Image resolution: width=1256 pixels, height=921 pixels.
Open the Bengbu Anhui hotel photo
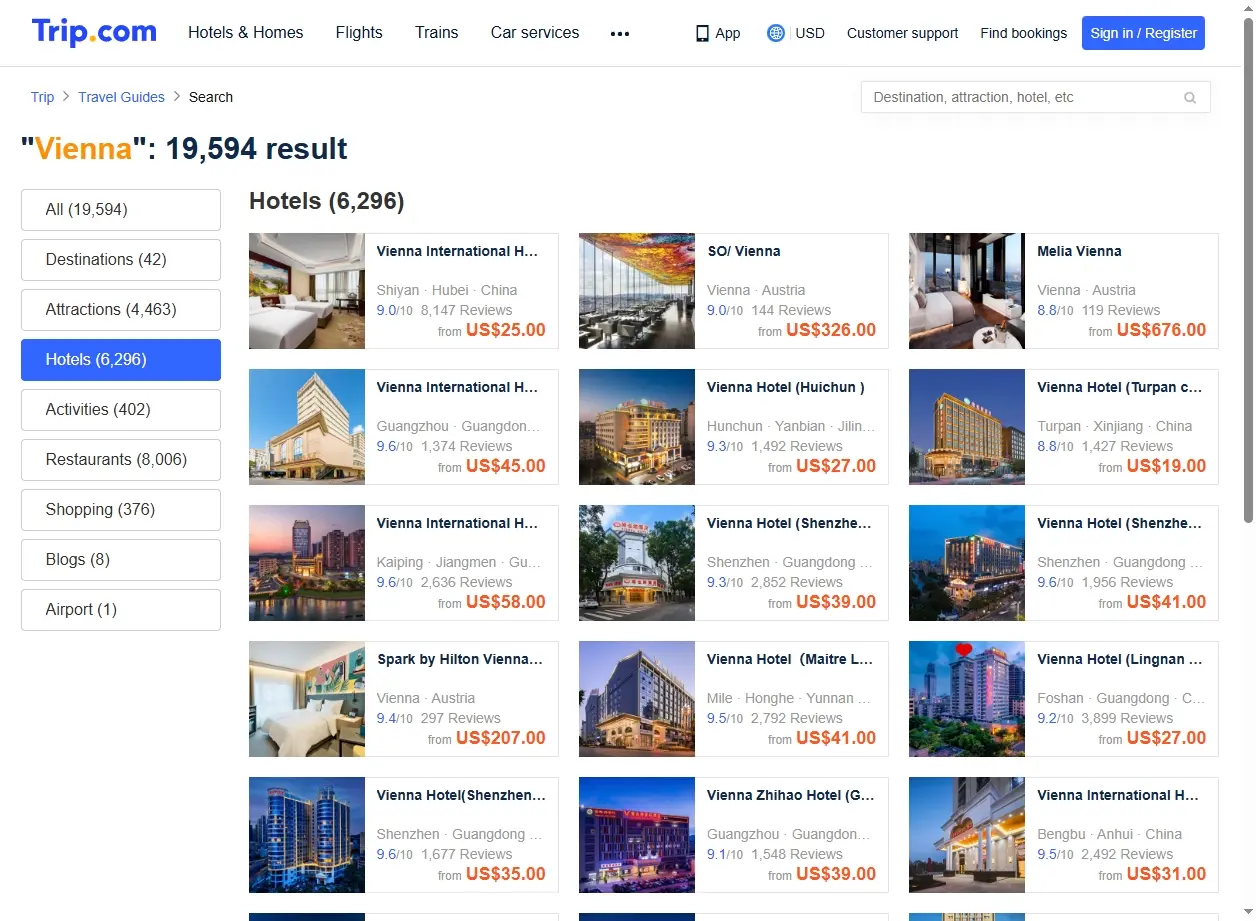click(x=967, y=835)
